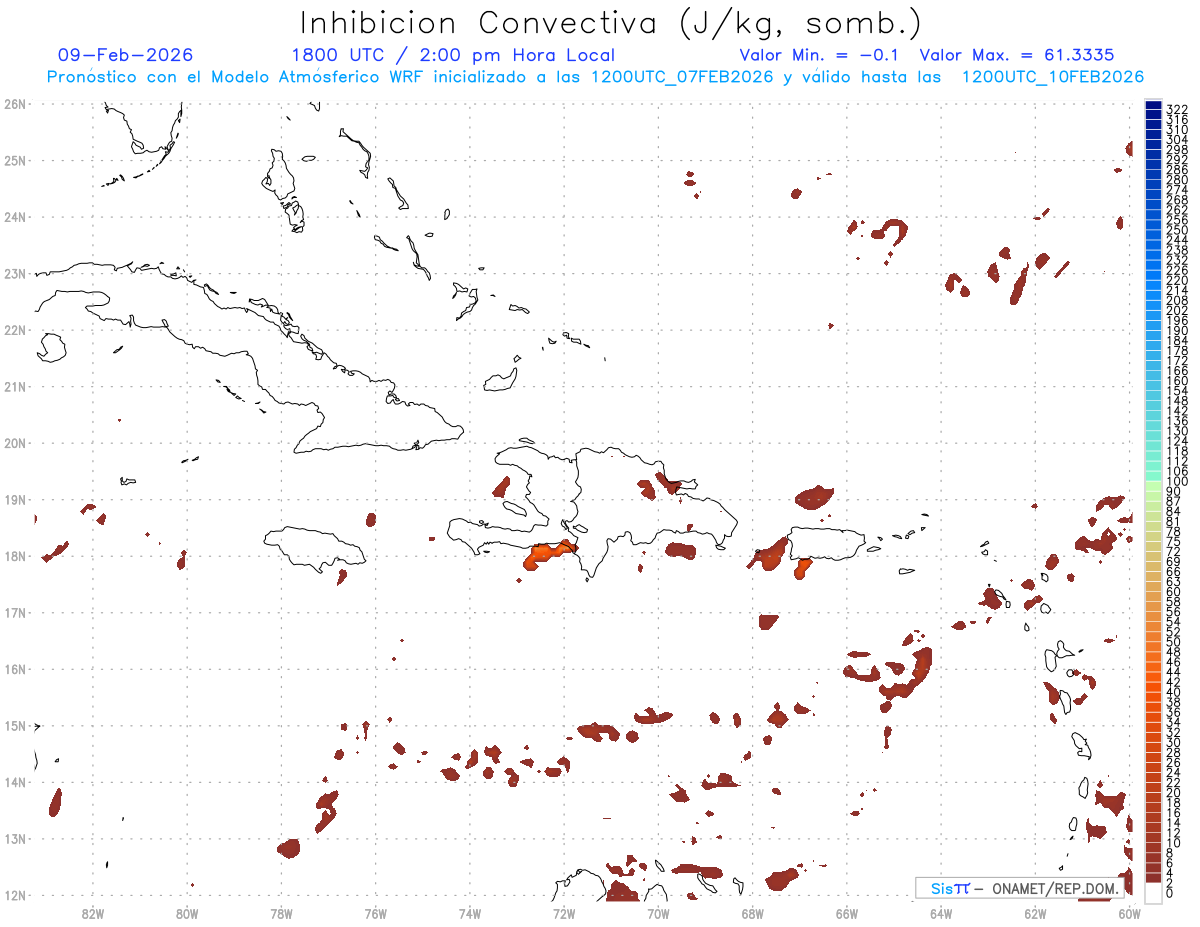
Task: Click the 64W longitude label
Action: pyautogui.click(x=941, y=912)
